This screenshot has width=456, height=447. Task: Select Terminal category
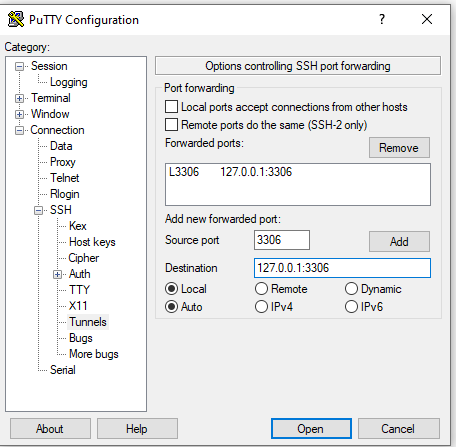click(x=51, y=98)
